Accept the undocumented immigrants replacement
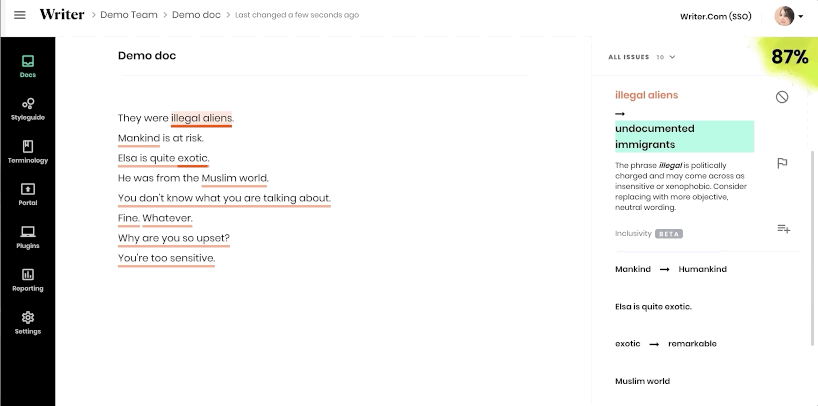The width and height of the screenshot is (818, 406). [x=684, y=136]
